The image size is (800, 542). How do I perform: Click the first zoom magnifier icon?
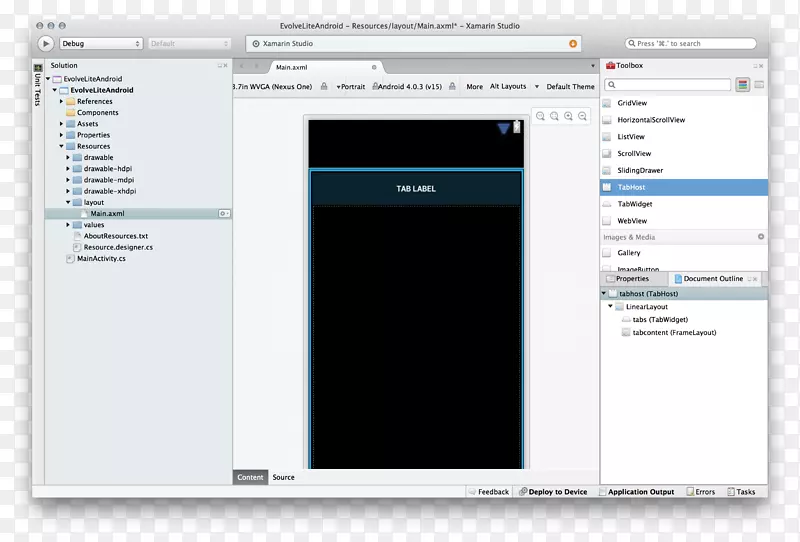pos(540,116)
